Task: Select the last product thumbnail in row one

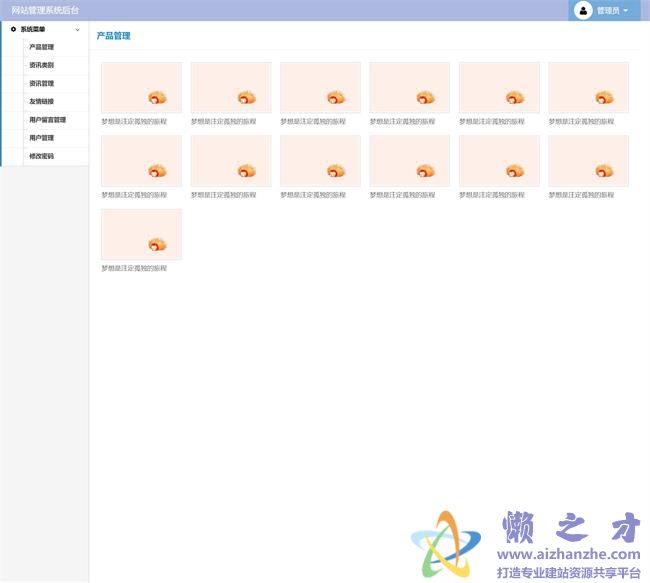Action: coord(588,87)
